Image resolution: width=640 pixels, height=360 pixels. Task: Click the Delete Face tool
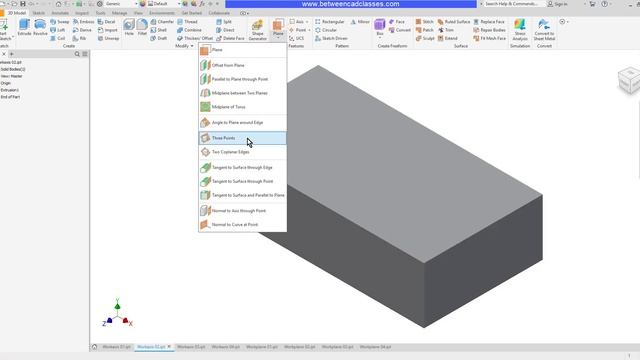click(230, 38)
